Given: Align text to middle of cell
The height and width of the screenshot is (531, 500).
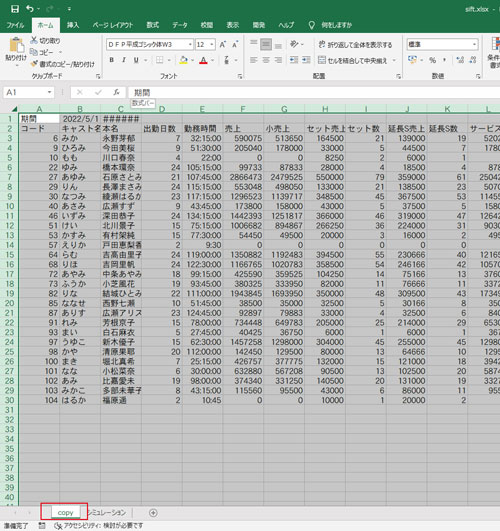Looking at the screenshot, I should [266, 44].
